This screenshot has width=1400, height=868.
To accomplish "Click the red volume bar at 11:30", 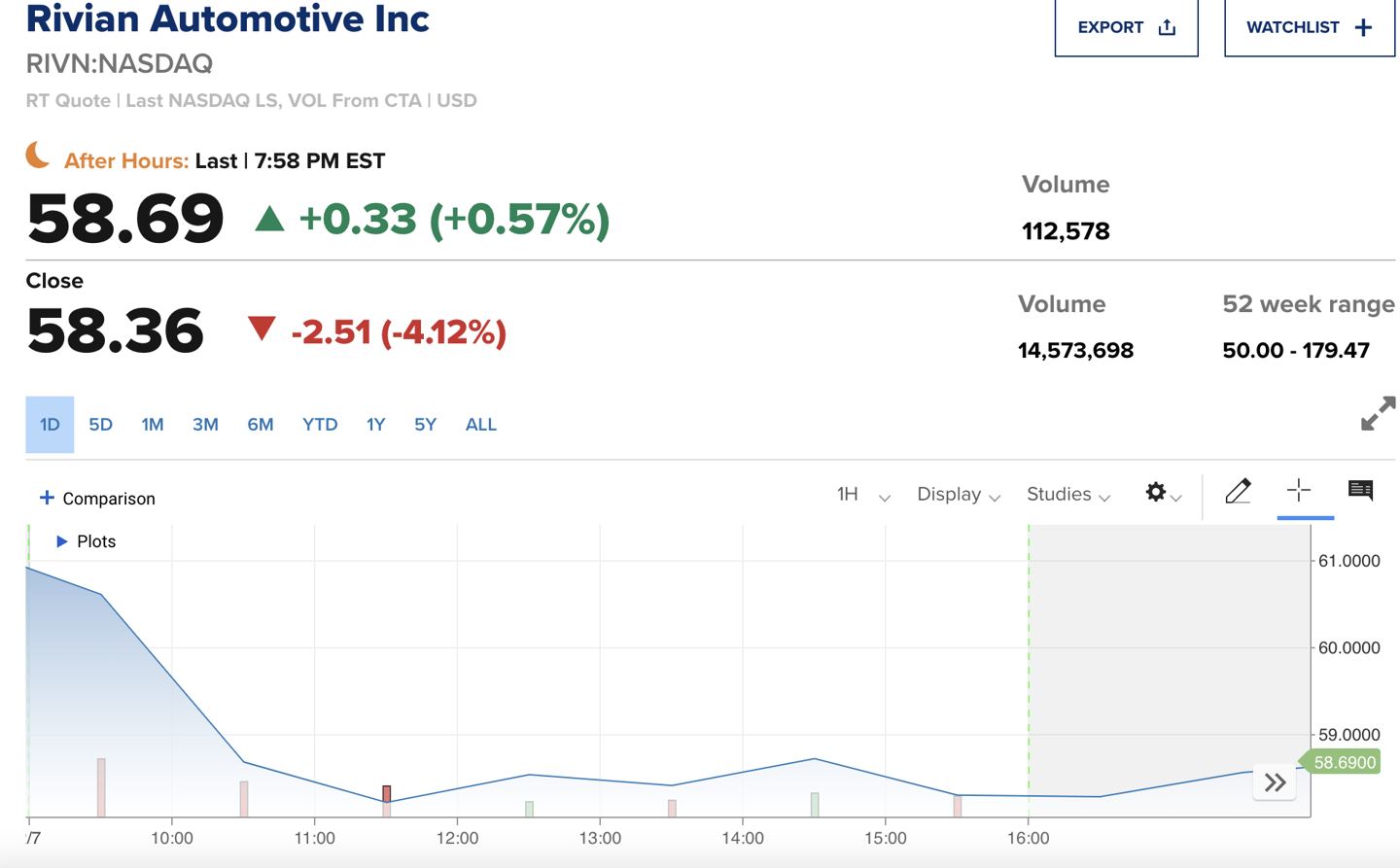I will click(387, 794).
